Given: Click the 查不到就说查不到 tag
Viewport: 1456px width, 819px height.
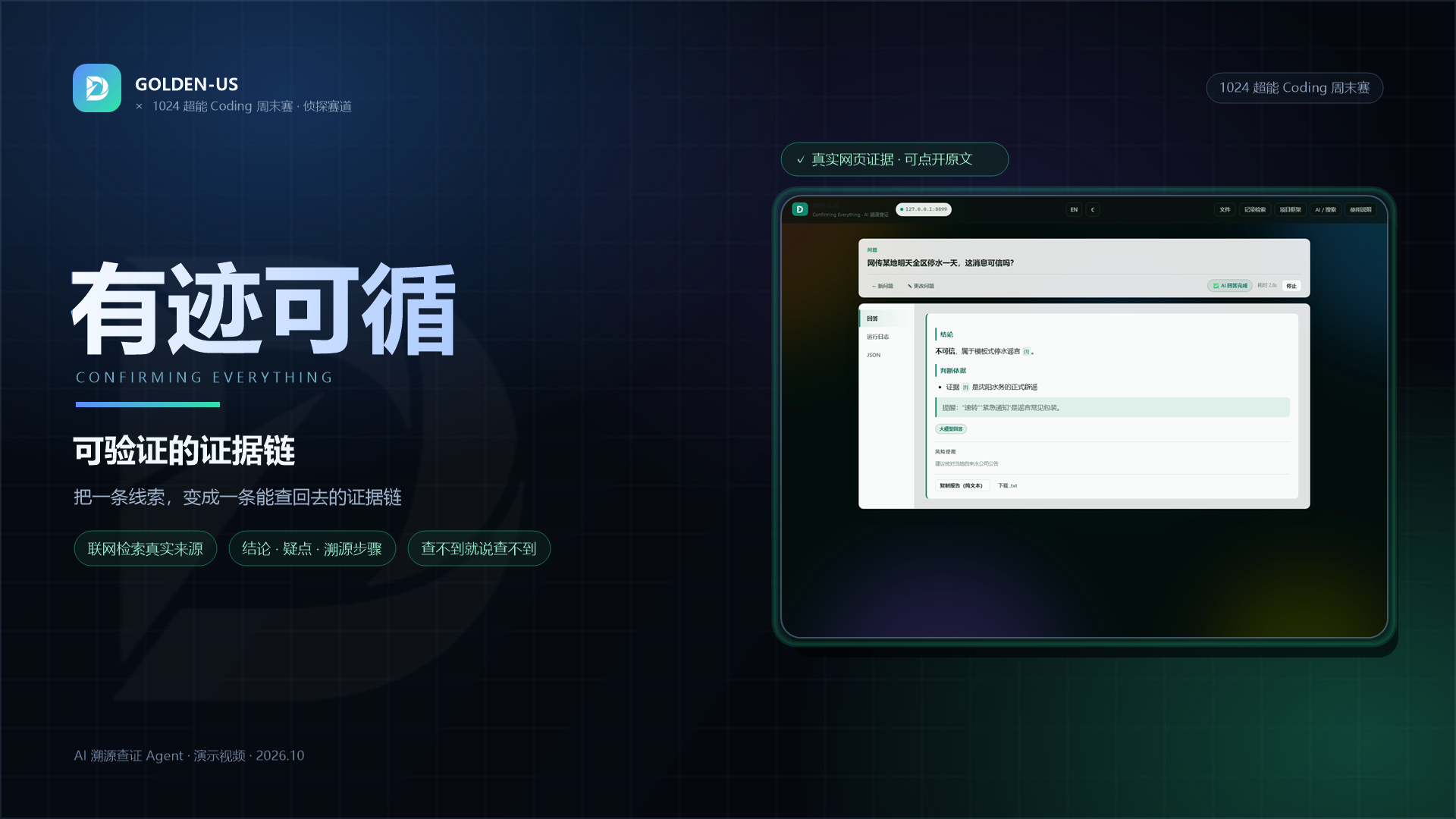Looking at the screenshot, I should click(x=479, y=548).
